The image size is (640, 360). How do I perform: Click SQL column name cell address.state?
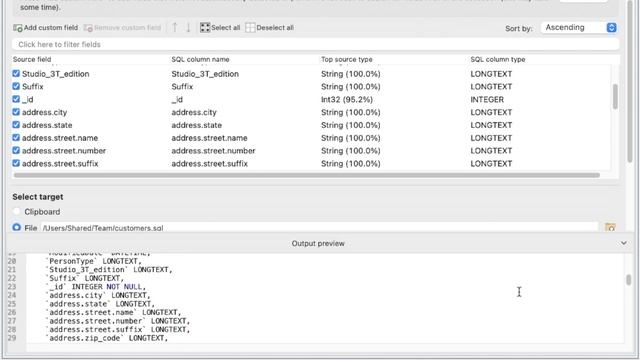[196, 125]
